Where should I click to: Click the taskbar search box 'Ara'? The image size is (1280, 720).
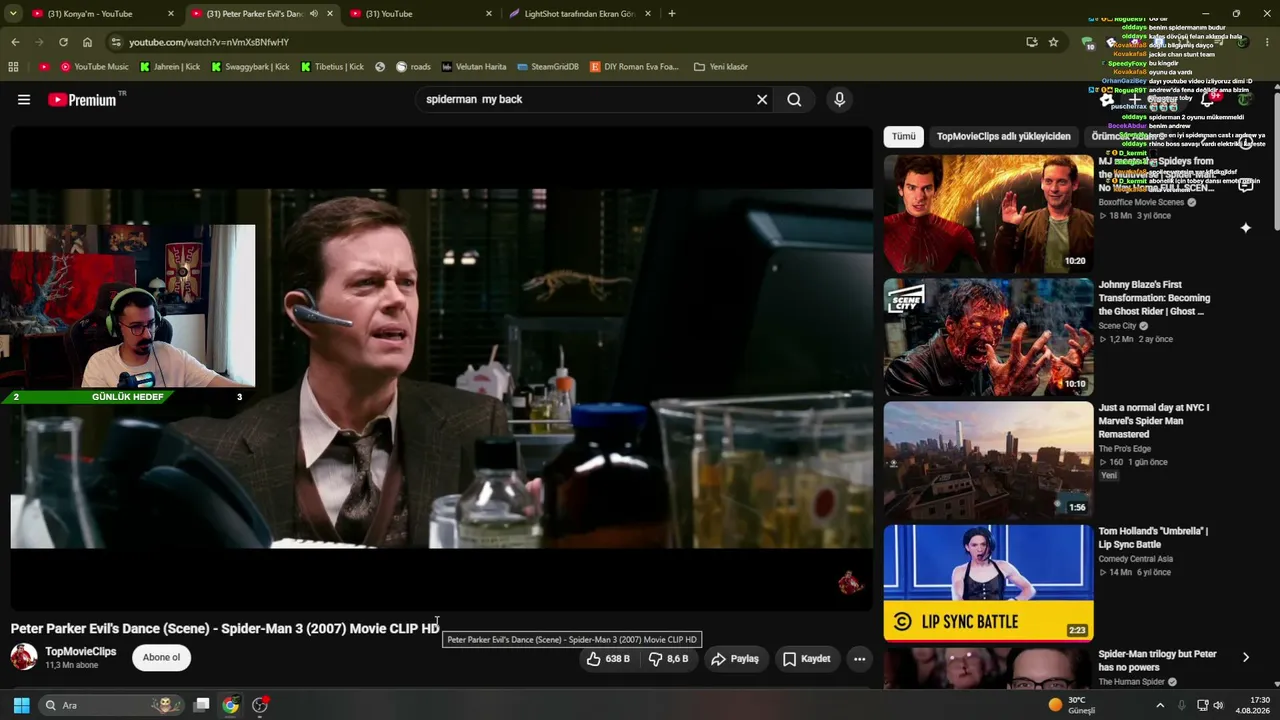[x=110, y=705]
